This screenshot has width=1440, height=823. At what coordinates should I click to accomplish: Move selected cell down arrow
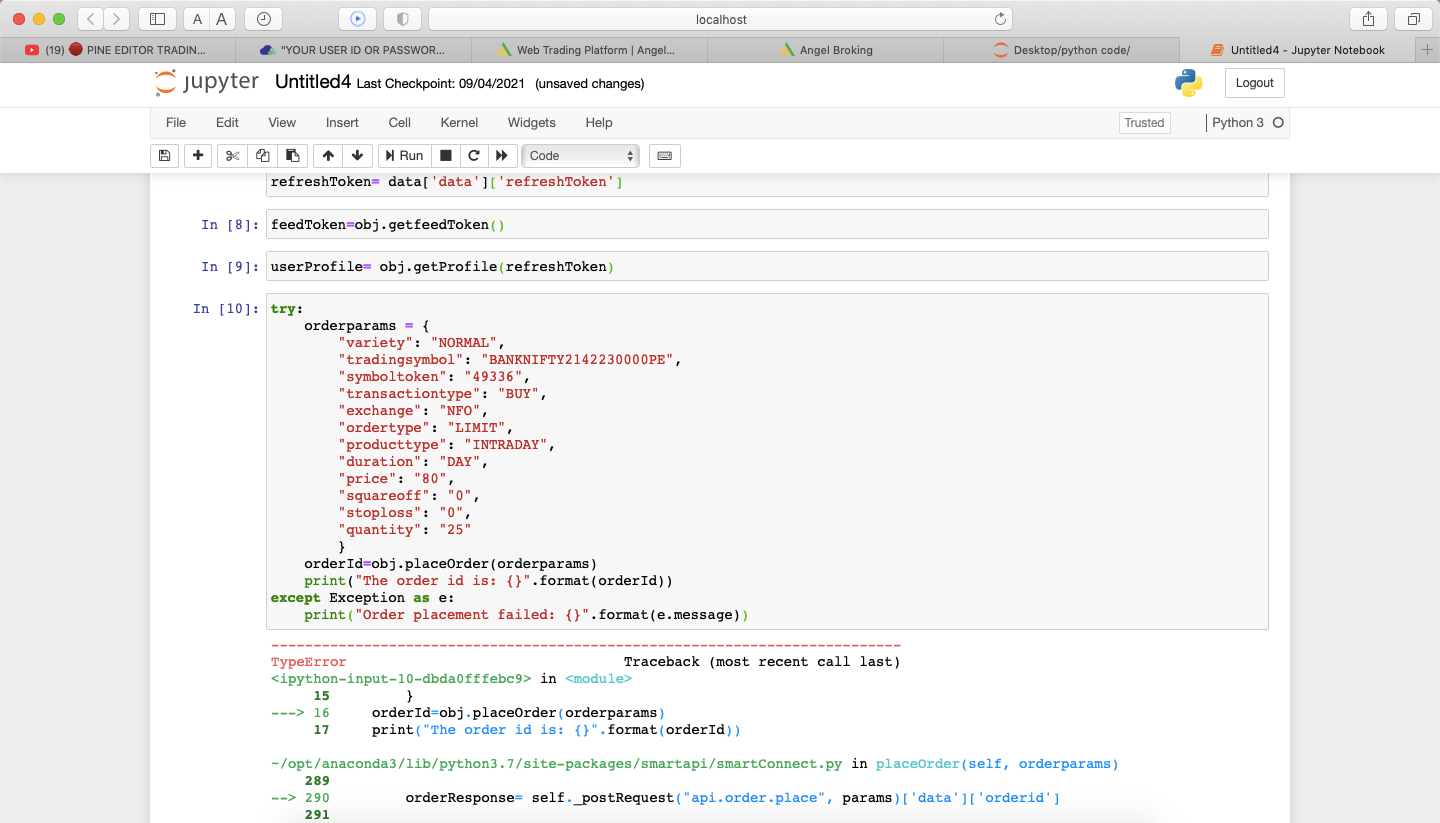coord(357,155)
